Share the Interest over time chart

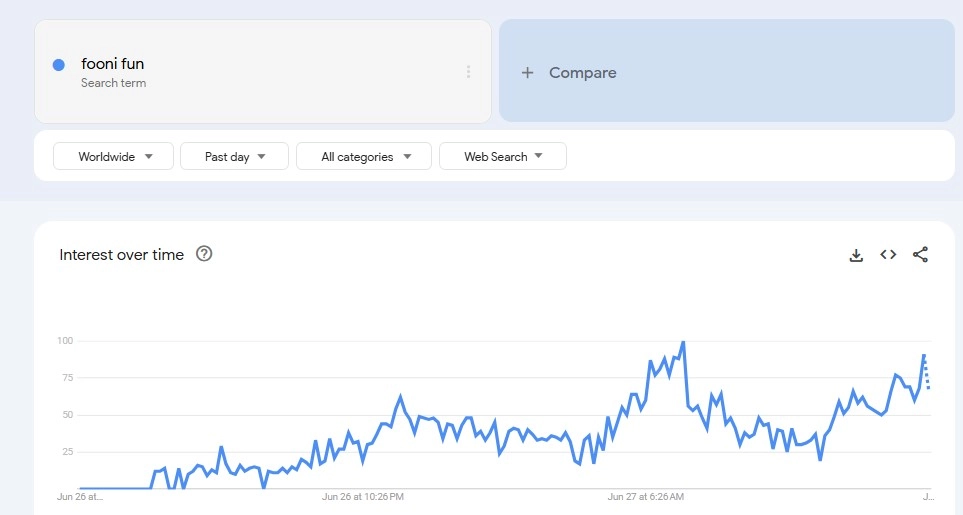(x=920, y=255)
